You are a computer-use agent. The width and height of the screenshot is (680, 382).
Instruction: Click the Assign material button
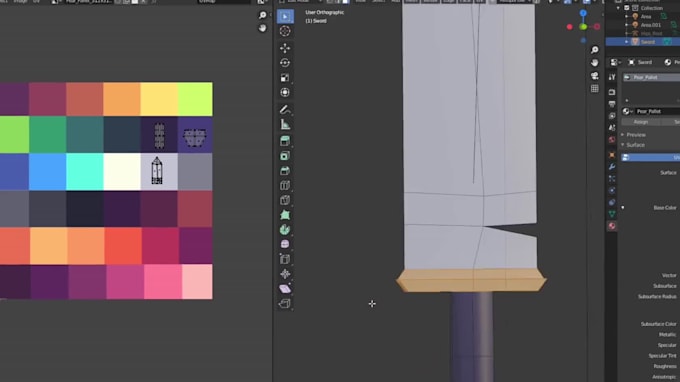(641, 122)
